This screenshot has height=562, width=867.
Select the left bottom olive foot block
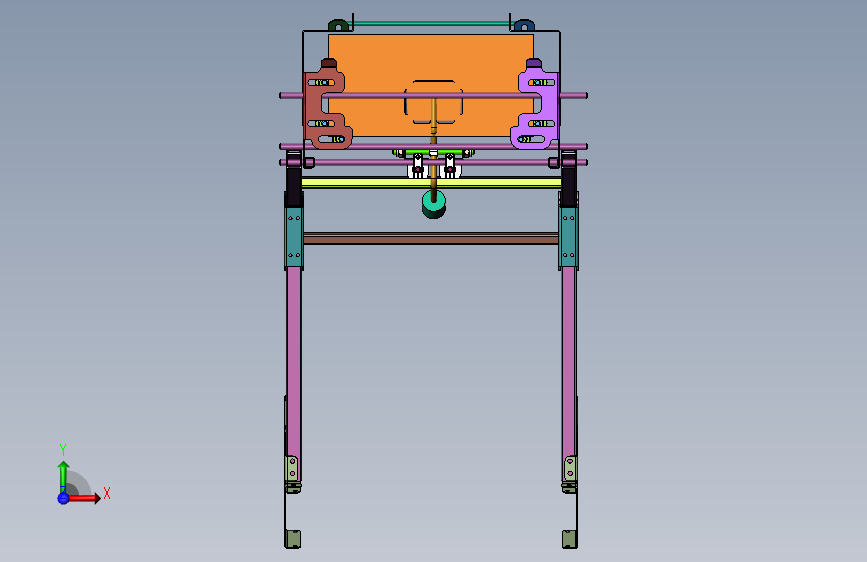tap(293, 539)
